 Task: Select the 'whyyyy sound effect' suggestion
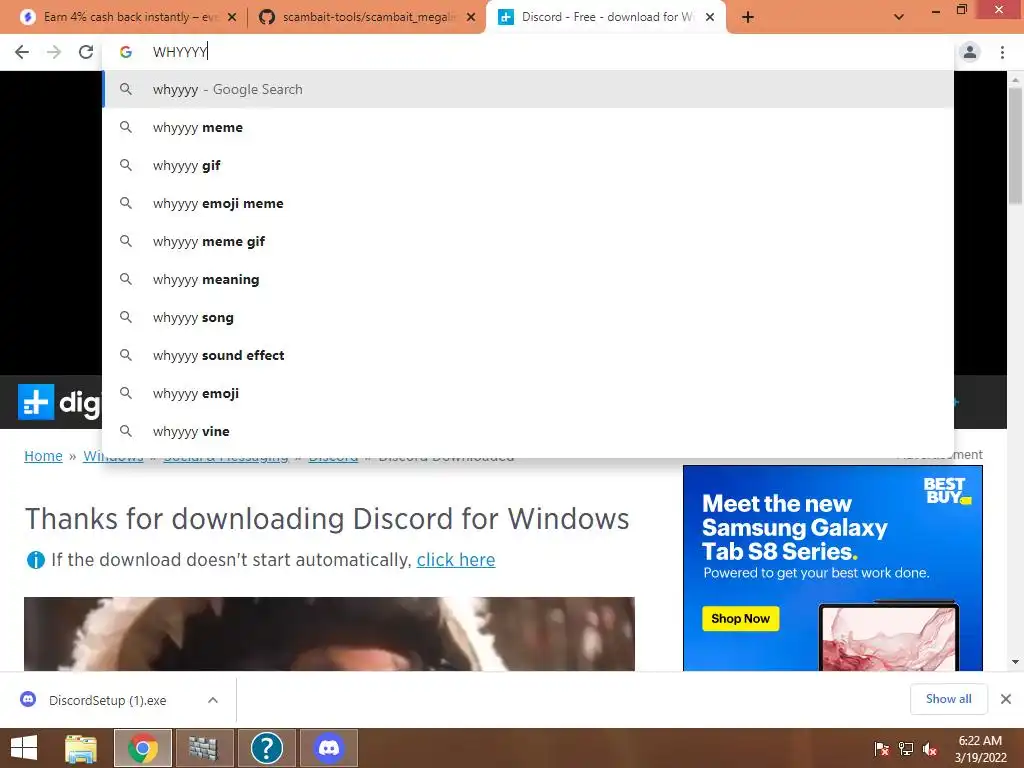(528, 355)
